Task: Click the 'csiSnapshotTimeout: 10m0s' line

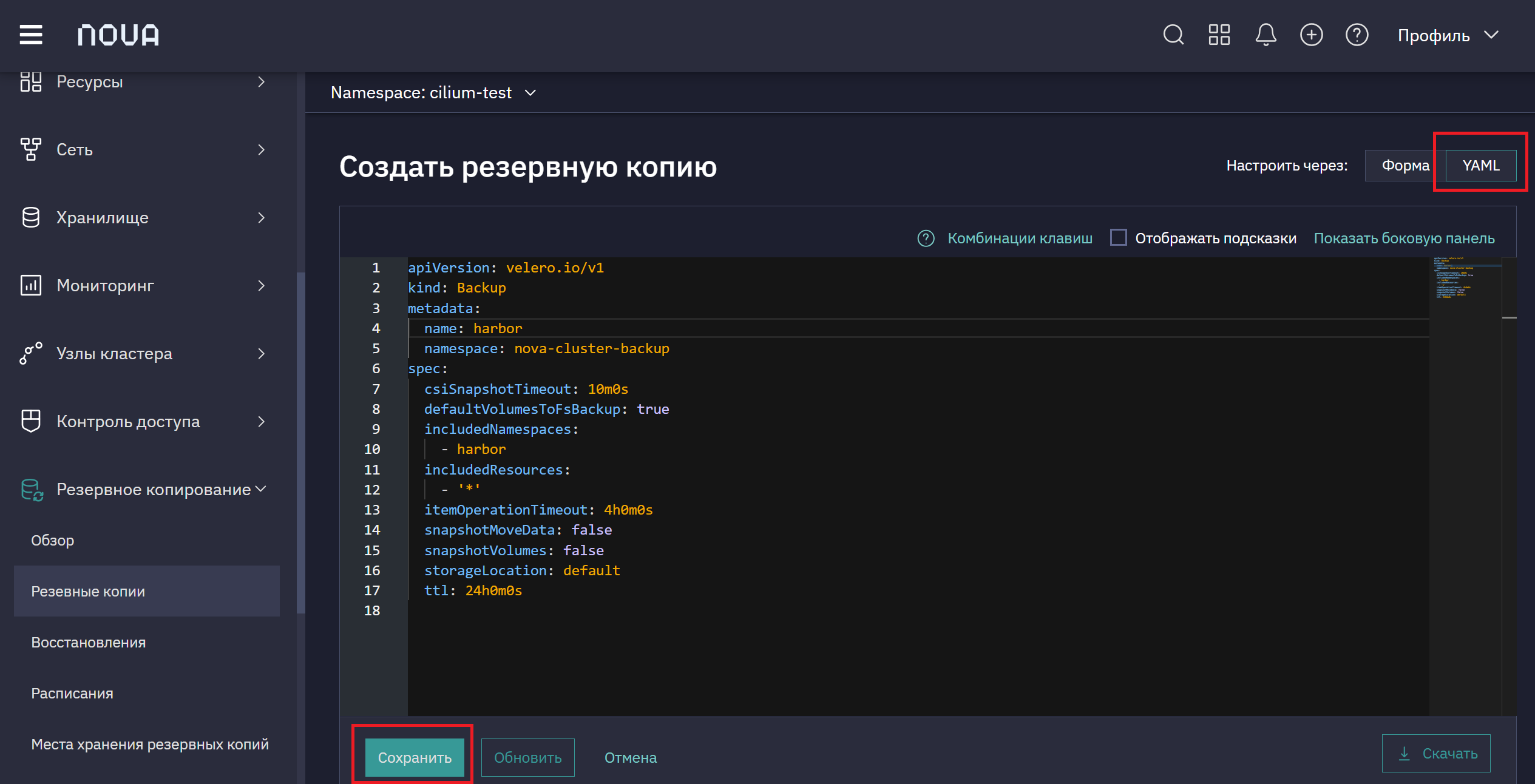Action: [x=526, y=389]
